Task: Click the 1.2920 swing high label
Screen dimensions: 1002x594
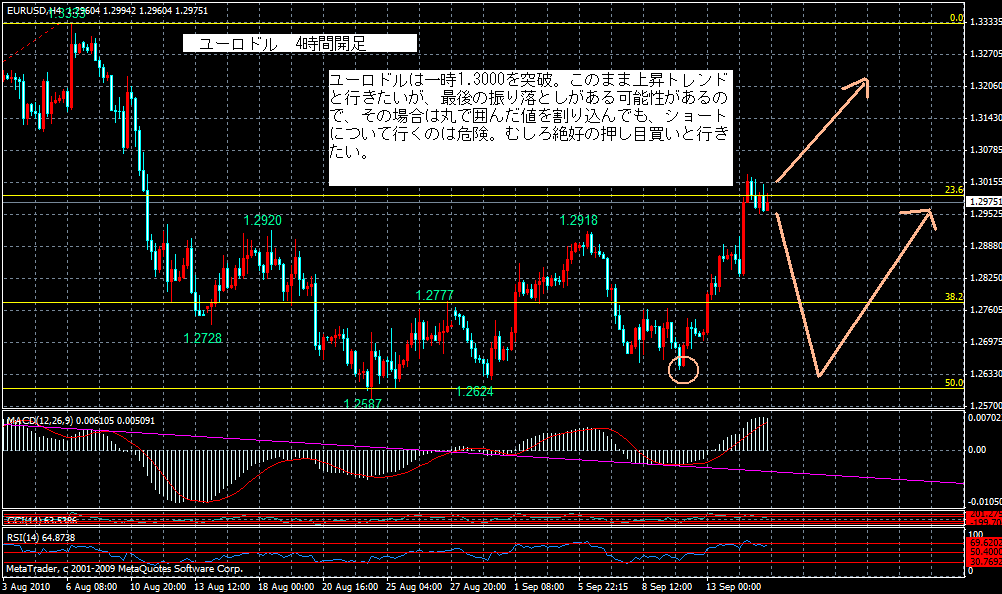Action: tap(263, 220)
